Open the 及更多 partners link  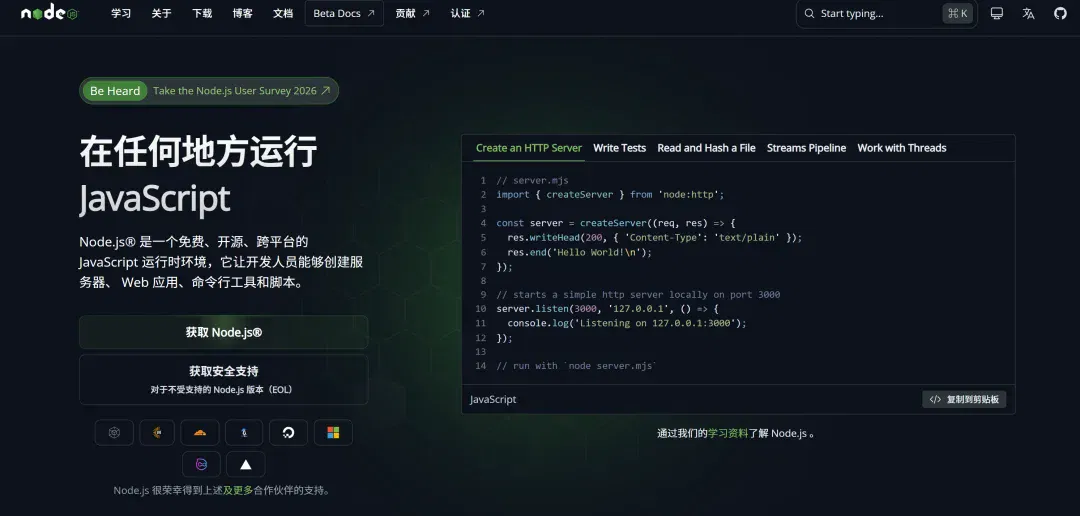[x=238, y=491]
